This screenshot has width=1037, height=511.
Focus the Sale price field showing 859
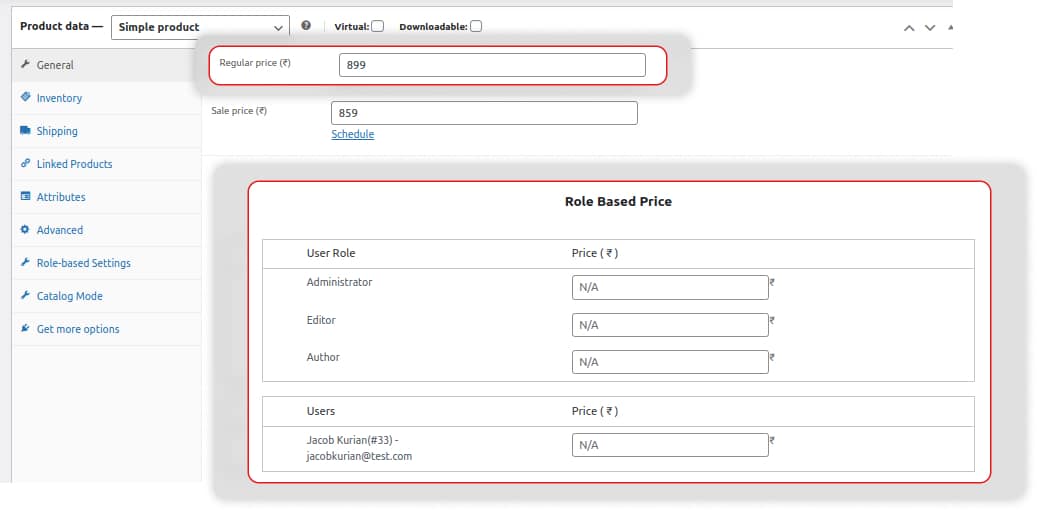pyautogui.click(x=484, y=113)
